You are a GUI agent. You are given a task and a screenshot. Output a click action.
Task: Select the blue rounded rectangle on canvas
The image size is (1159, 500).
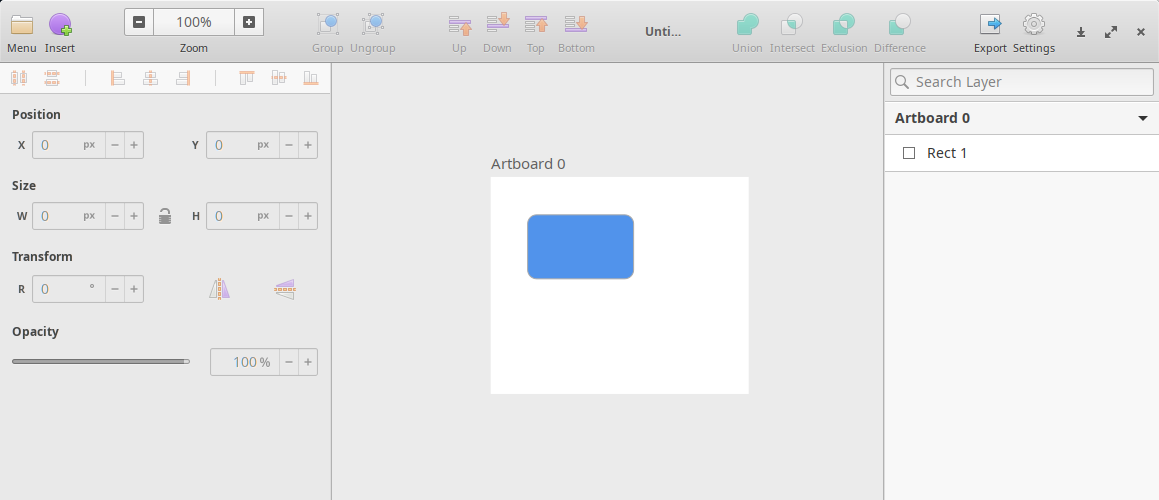(580, 247)
